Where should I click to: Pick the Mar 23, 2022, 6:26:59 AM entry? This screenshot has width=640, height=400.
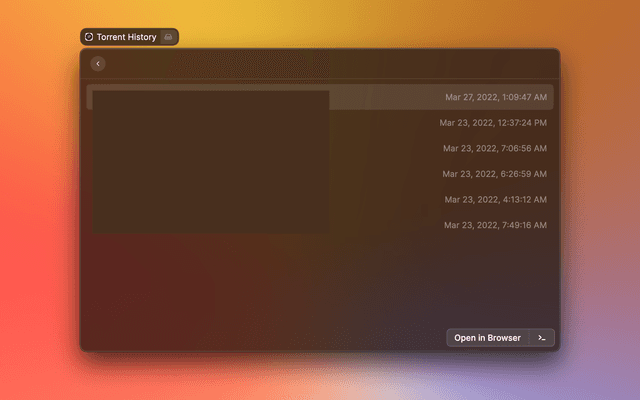495,174
